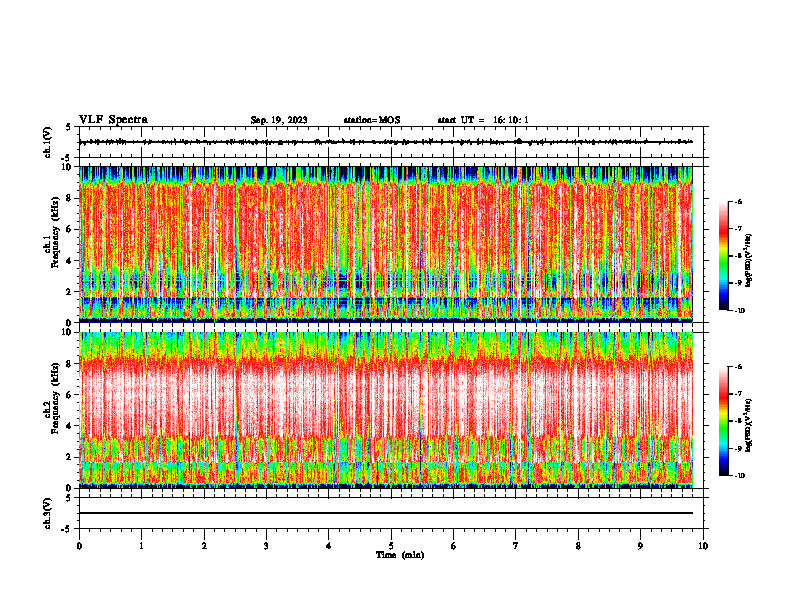This screenshot has height=612, width=792.
Task: Click the ch.2 spectrogram panel
Action: tap(386, 410)
